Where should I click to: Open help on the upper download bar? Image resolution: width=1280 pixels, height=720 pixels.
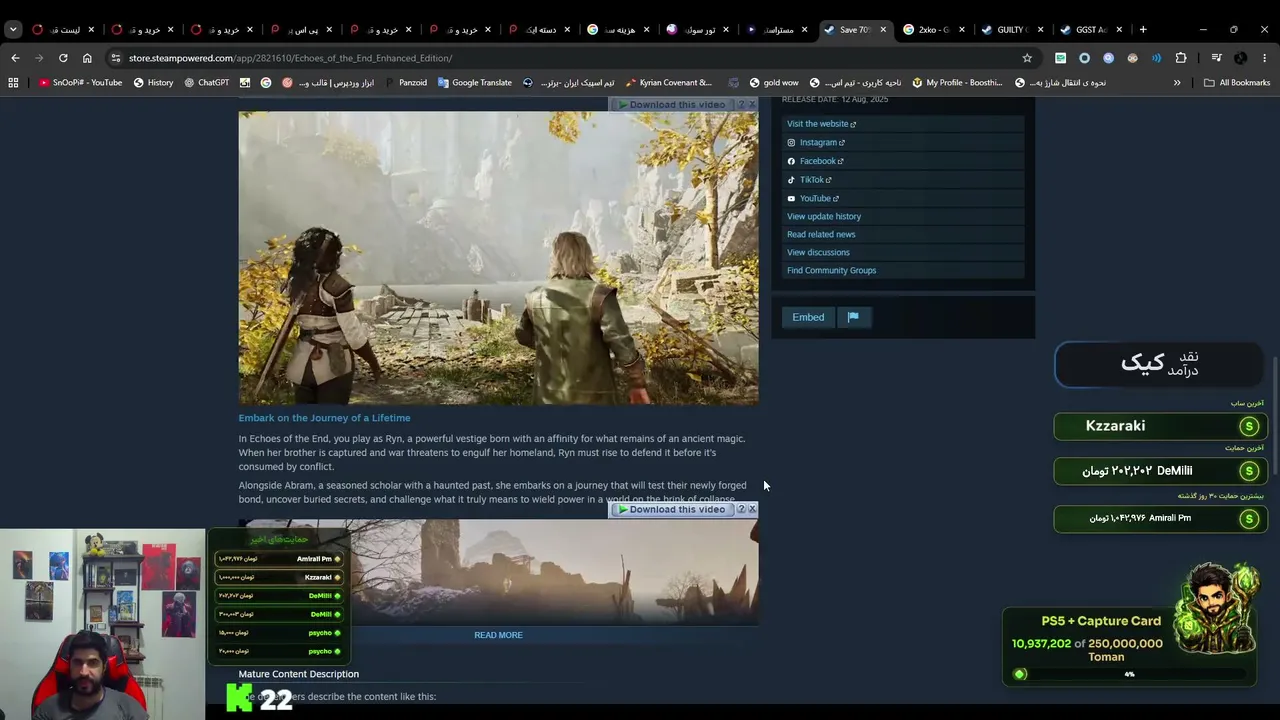coord(741,104)
